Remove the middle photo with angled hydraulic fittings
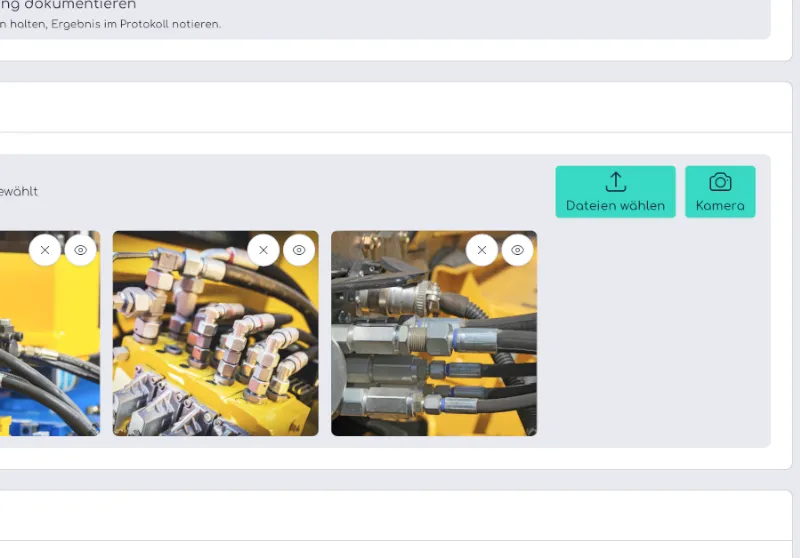 pyautogui.click(x=263, y=250)
